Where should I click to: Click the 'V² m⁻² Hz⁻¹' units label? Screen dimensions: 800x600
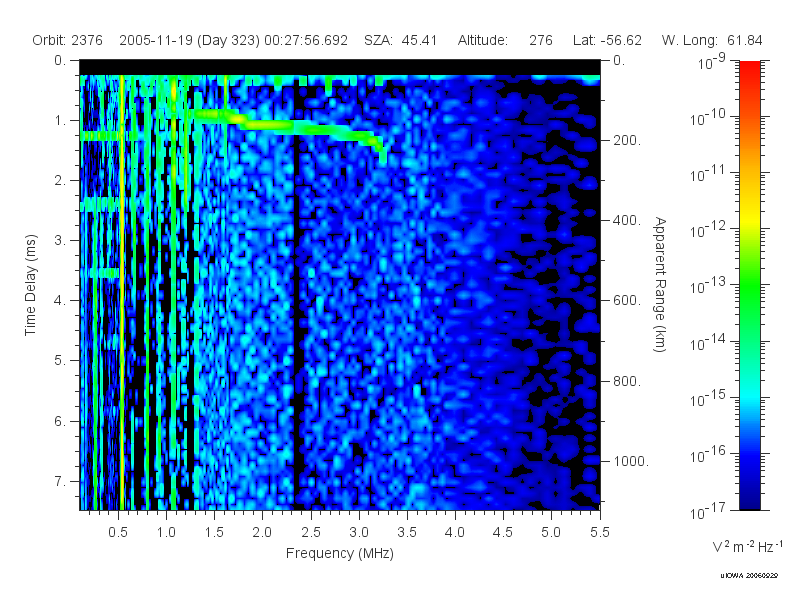[x=747, y=546]
